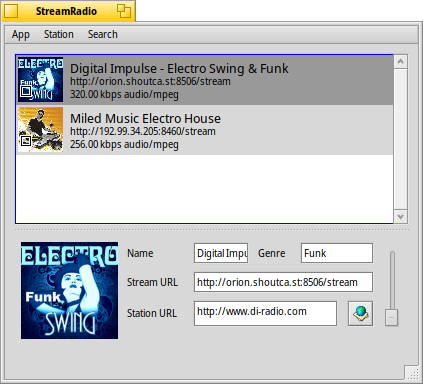Select Miled Music Electro House station
The height and width of the screenshot is (384, 423).
point(205,130)
